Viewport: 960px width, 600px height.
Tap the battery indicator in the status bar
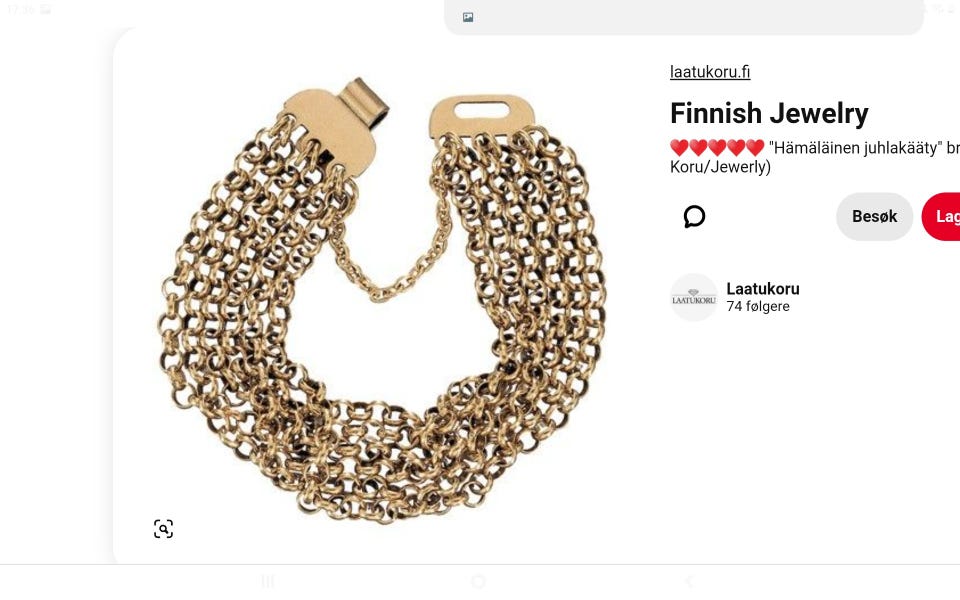pyautogui.click(x=953, y=9)
